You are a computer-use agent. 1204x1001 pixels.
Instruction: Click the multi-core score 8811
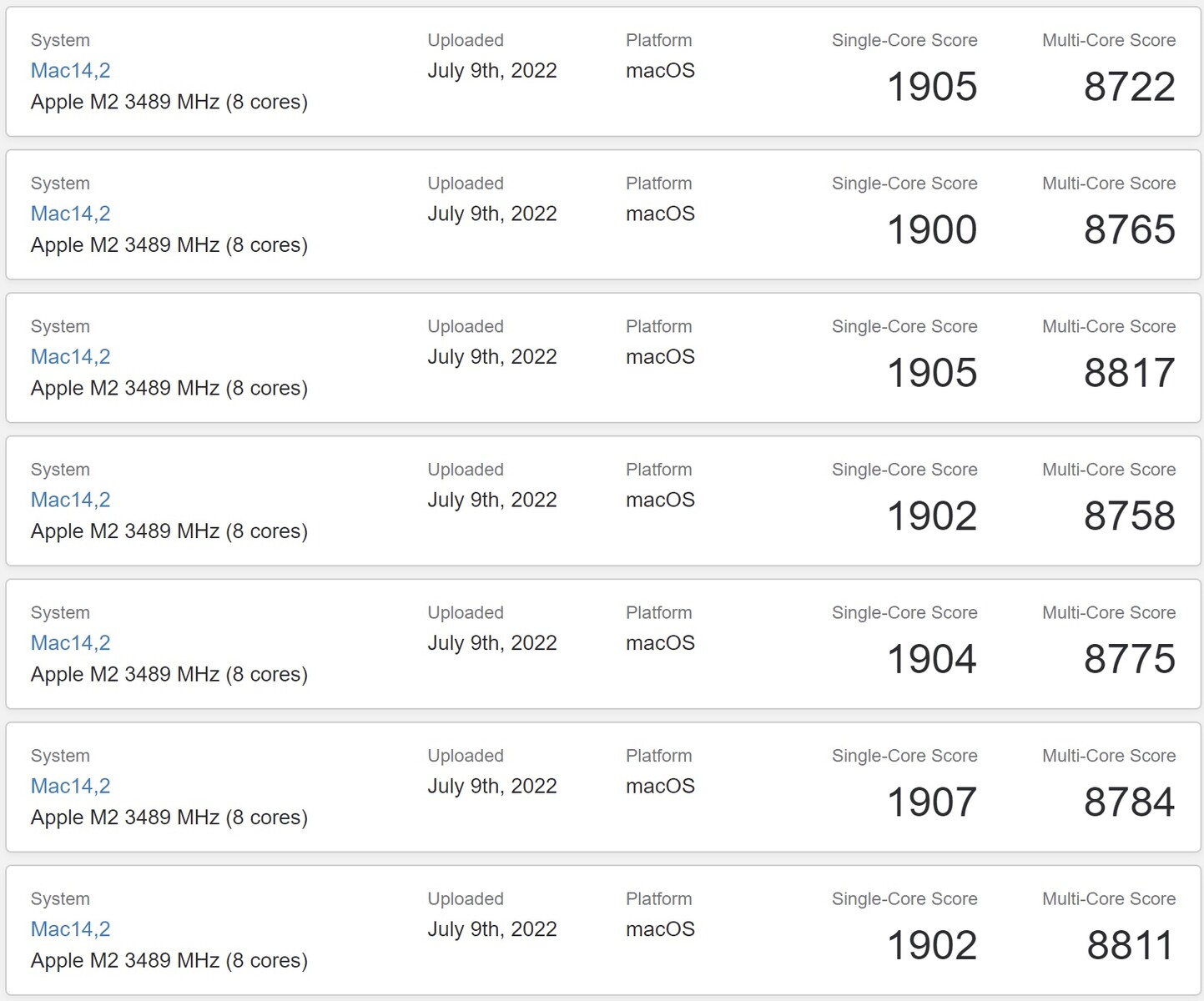tap(1131, 945)
